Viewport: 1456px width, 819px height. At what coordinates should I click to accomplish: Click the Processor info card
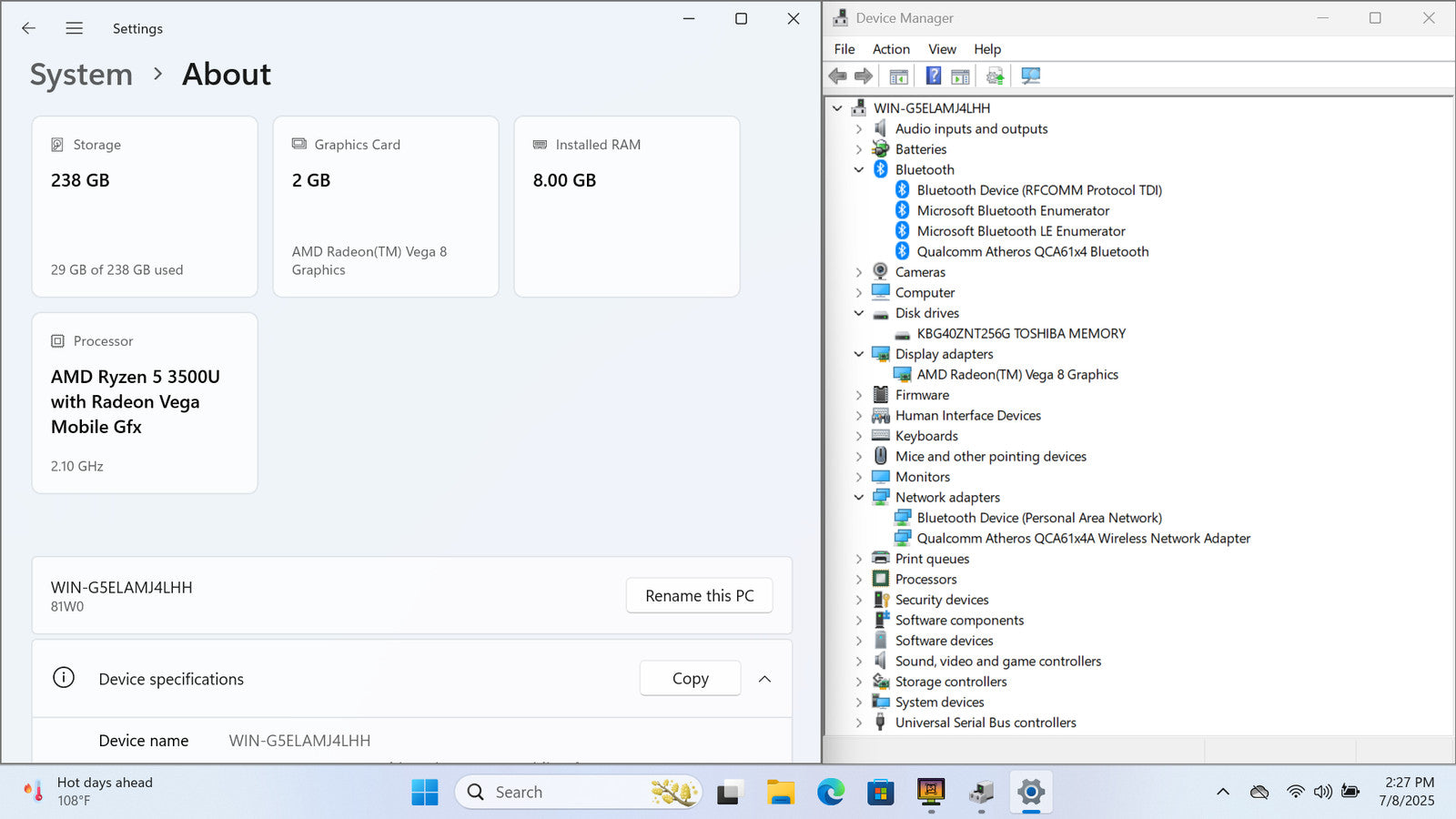[145, 403]
